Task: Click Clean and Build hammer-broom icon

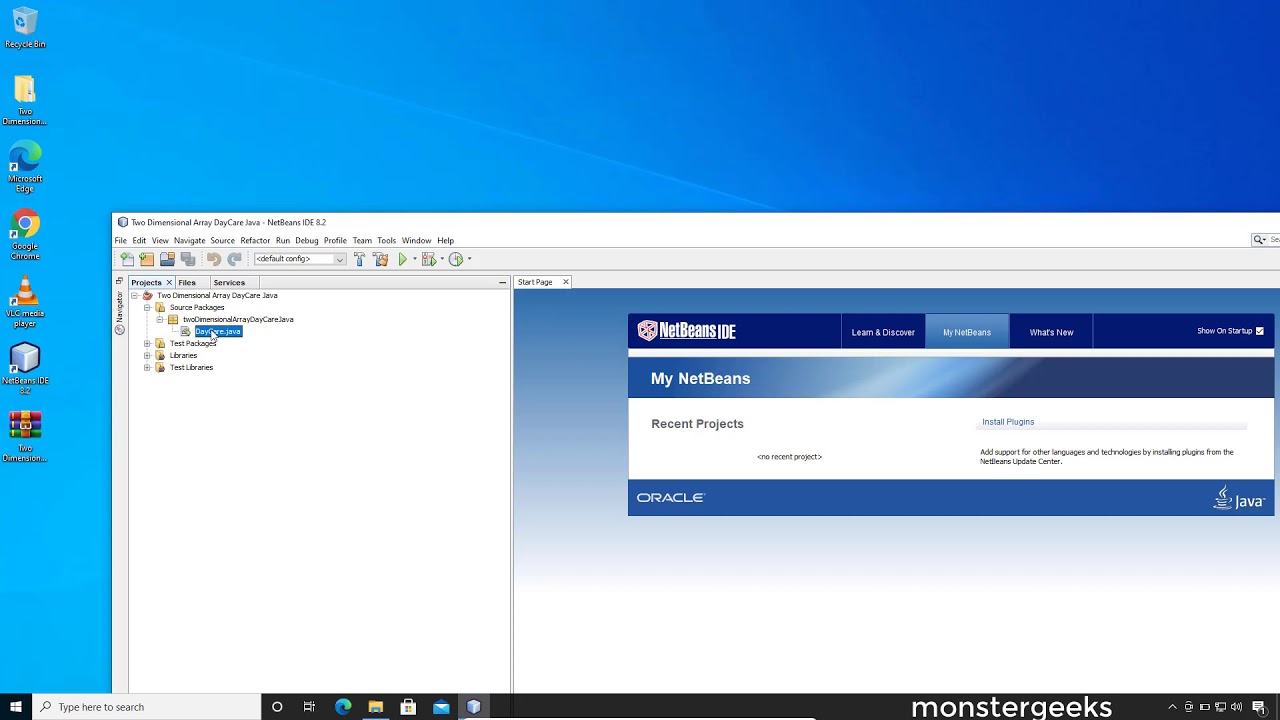Action: [380, 259]
